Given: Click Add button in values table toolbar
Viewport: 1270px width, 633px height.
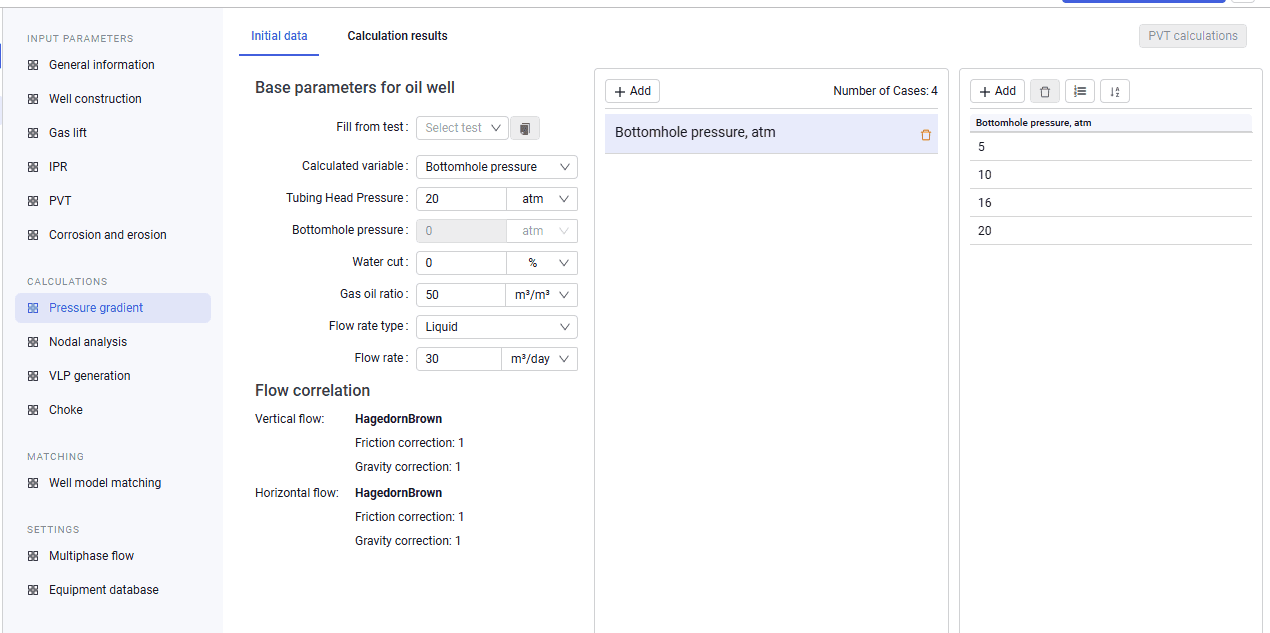Looking at the screenshot, I should 997,91.
